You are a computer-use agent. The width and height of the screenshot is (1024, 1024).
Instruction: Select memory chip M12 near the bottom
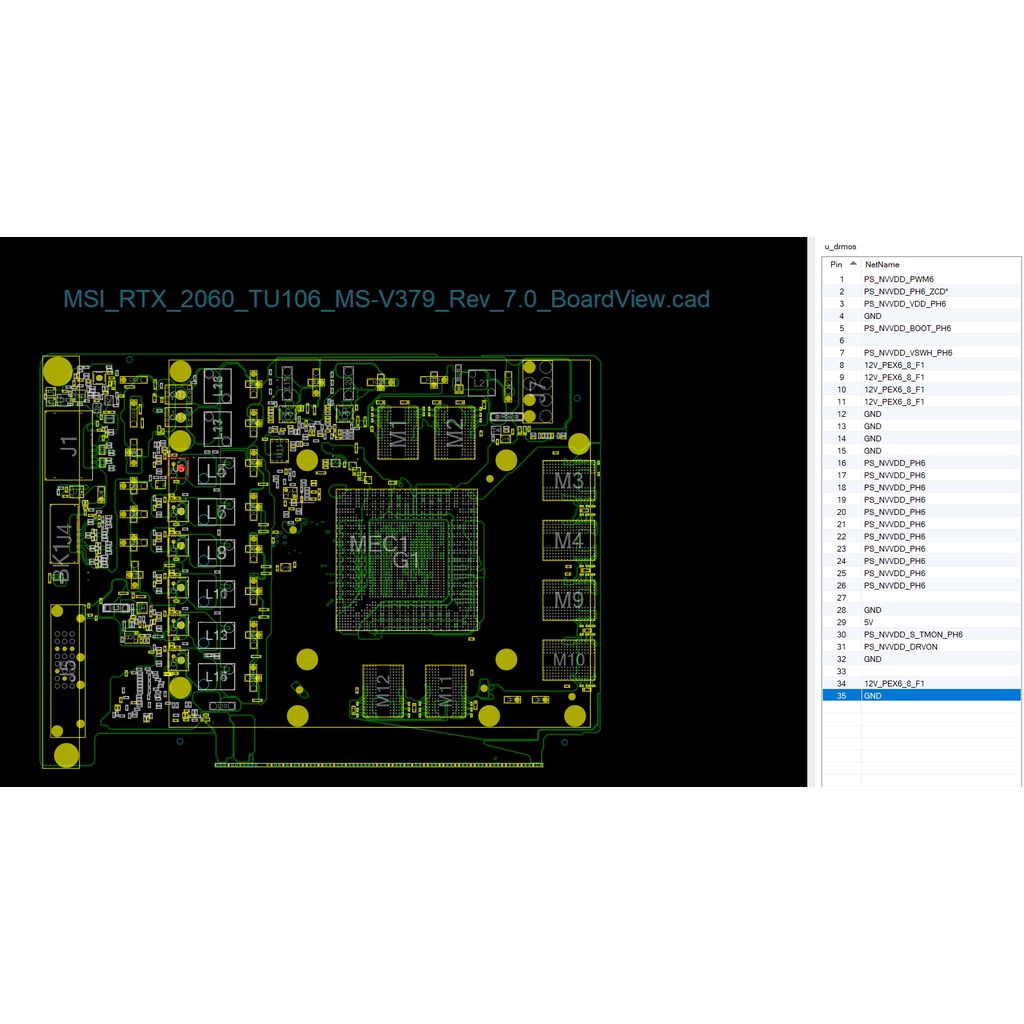385,690
